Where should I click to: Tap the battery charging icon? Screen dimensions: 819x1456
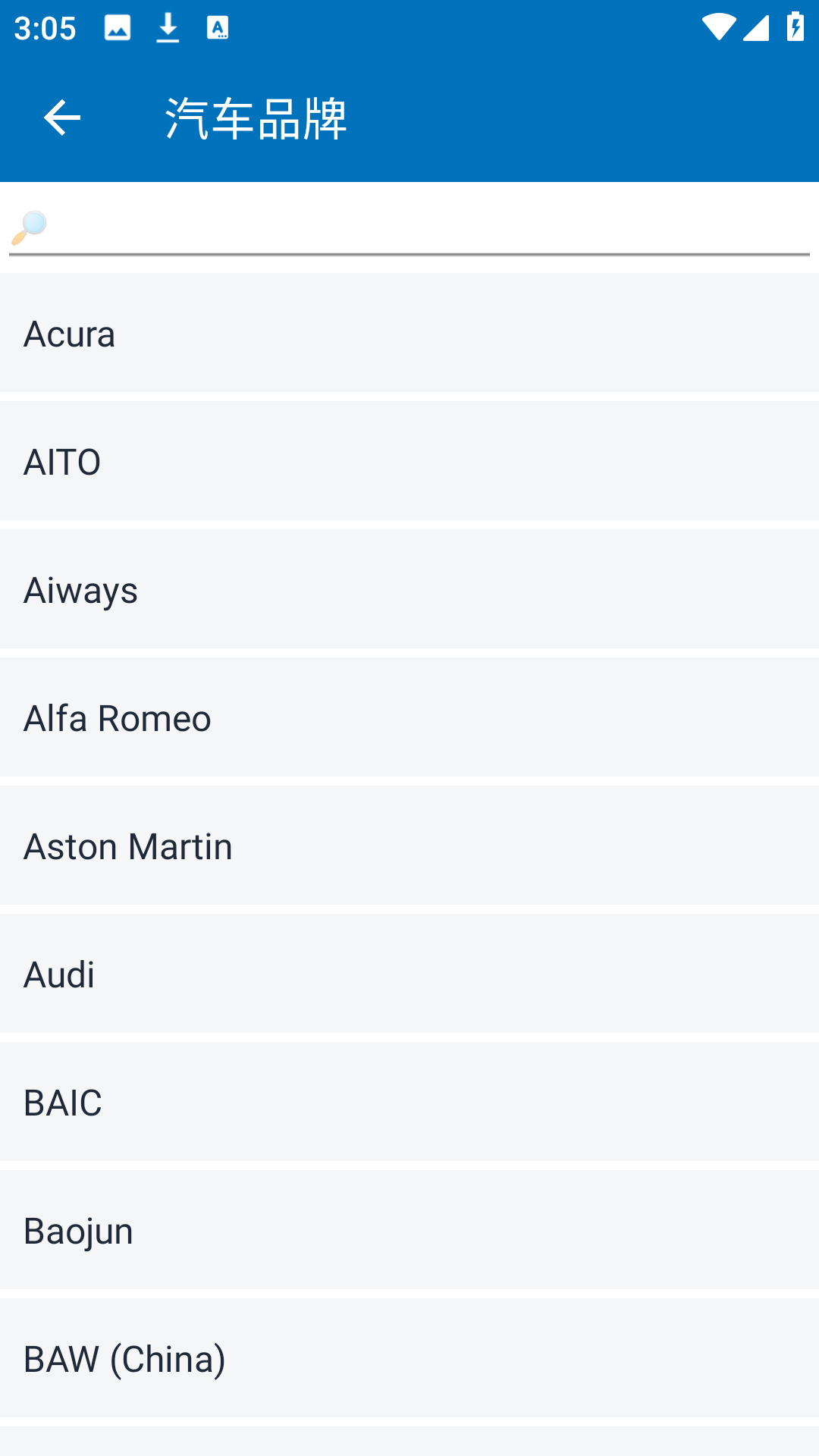click(x=795, y=28)
